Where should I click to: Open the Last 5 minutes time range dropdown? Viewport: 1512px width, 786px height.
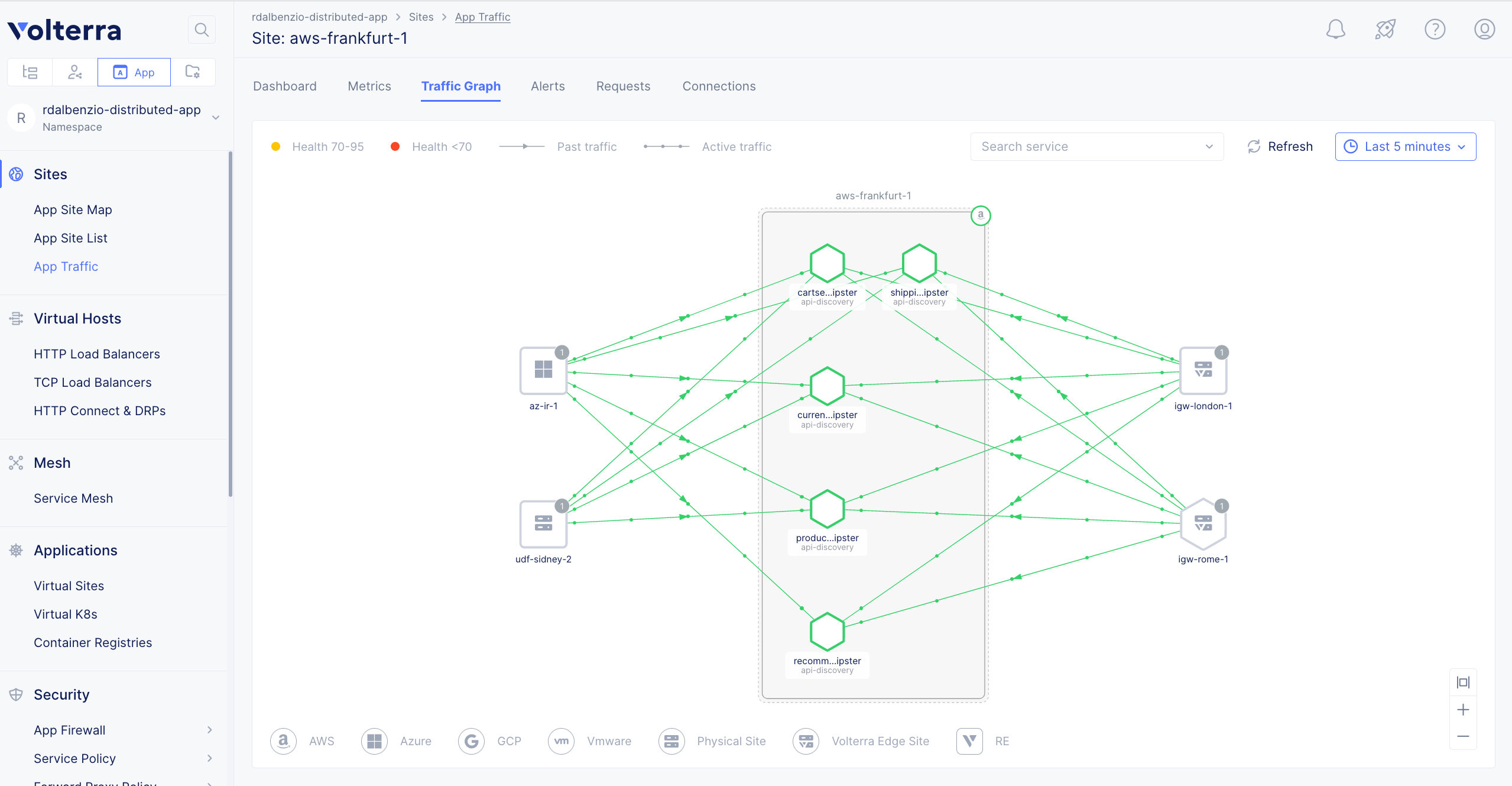point(1406,147)
